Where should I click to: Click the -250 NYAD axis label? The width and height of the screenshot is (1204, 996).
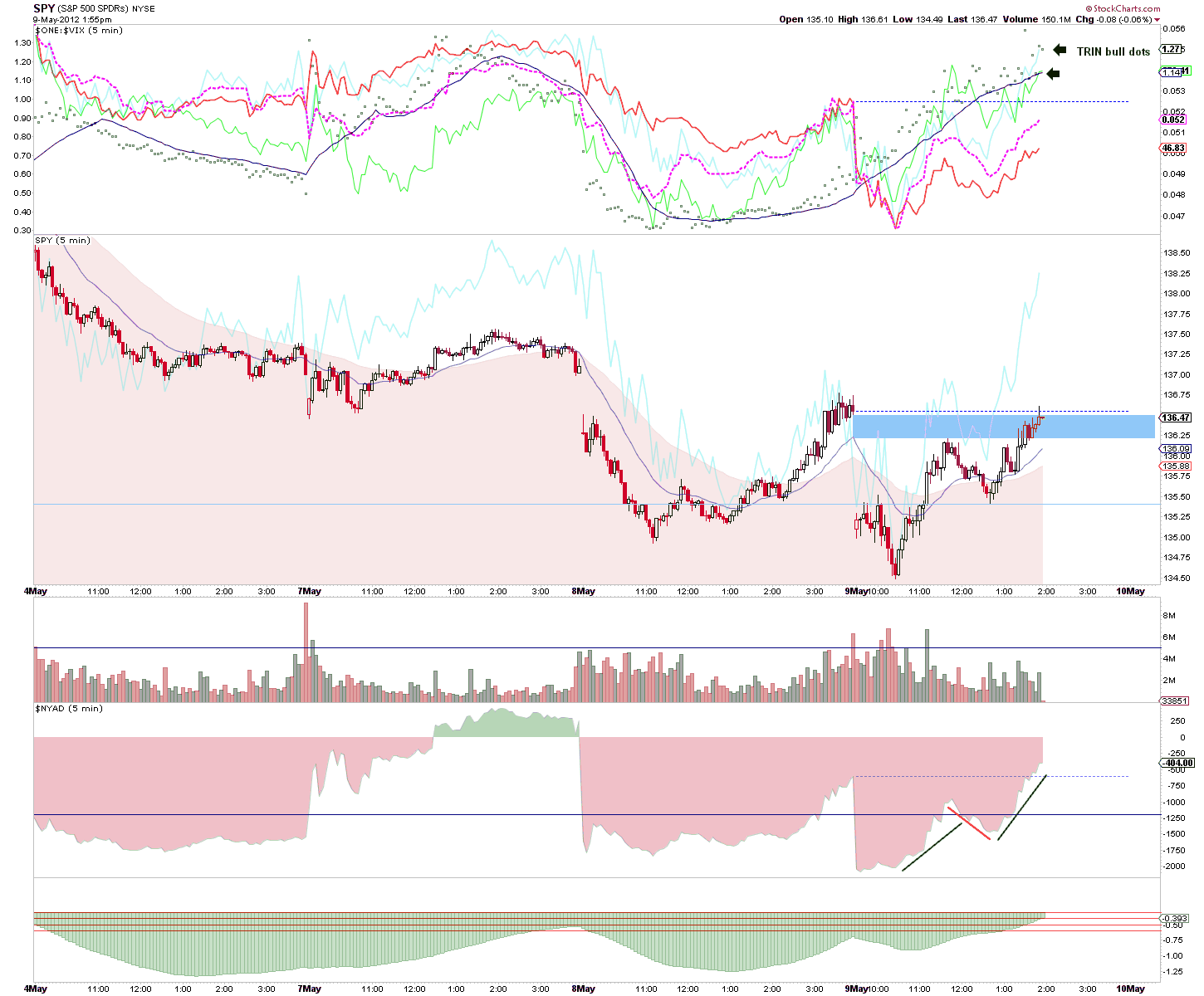click(1177, 754)
